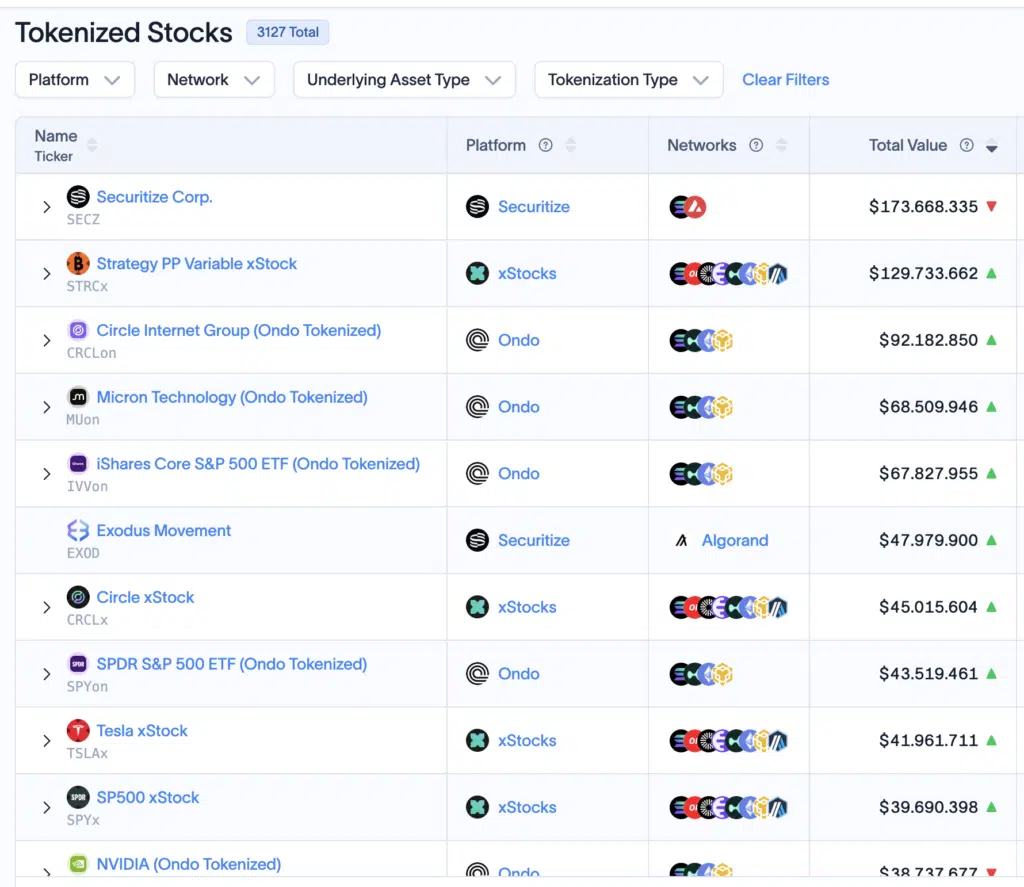Image resolution: width=1024 pixels, height=887 pixels.
Task: Open xStocks platform link in TSLAx row
Action: [527, 740]
